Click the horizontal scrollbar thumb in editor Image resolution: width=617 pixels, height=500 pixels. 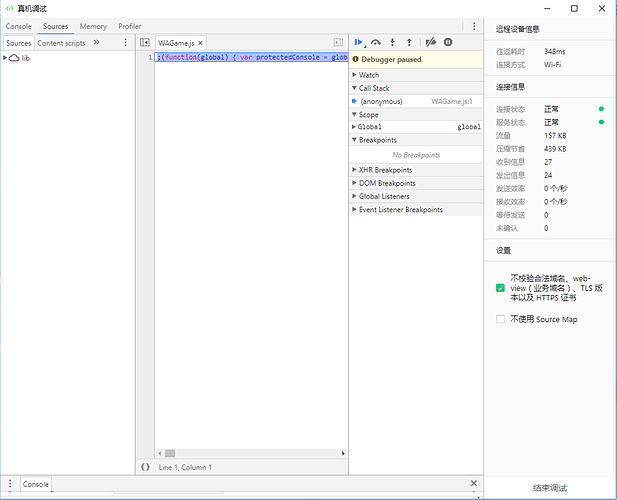pyautogui.click(x=170, y=453)
